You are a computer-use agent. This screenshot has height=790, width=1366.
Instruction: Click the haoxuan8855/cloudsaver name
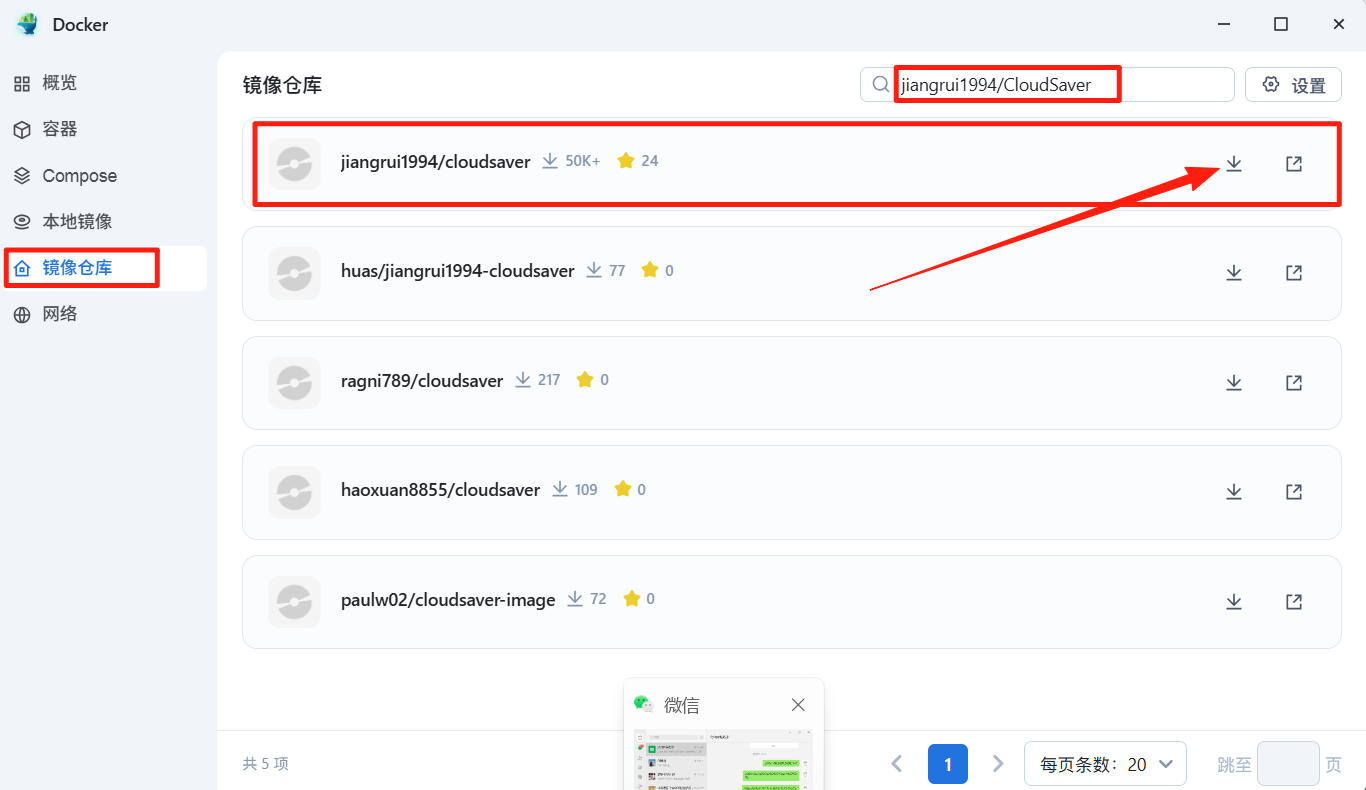click(440, 490)
